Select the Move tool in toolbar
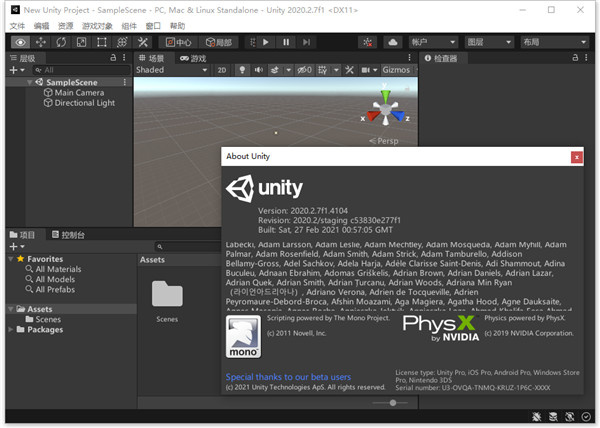Viewport: 600px width, 428px height. [x=41, y=42]
